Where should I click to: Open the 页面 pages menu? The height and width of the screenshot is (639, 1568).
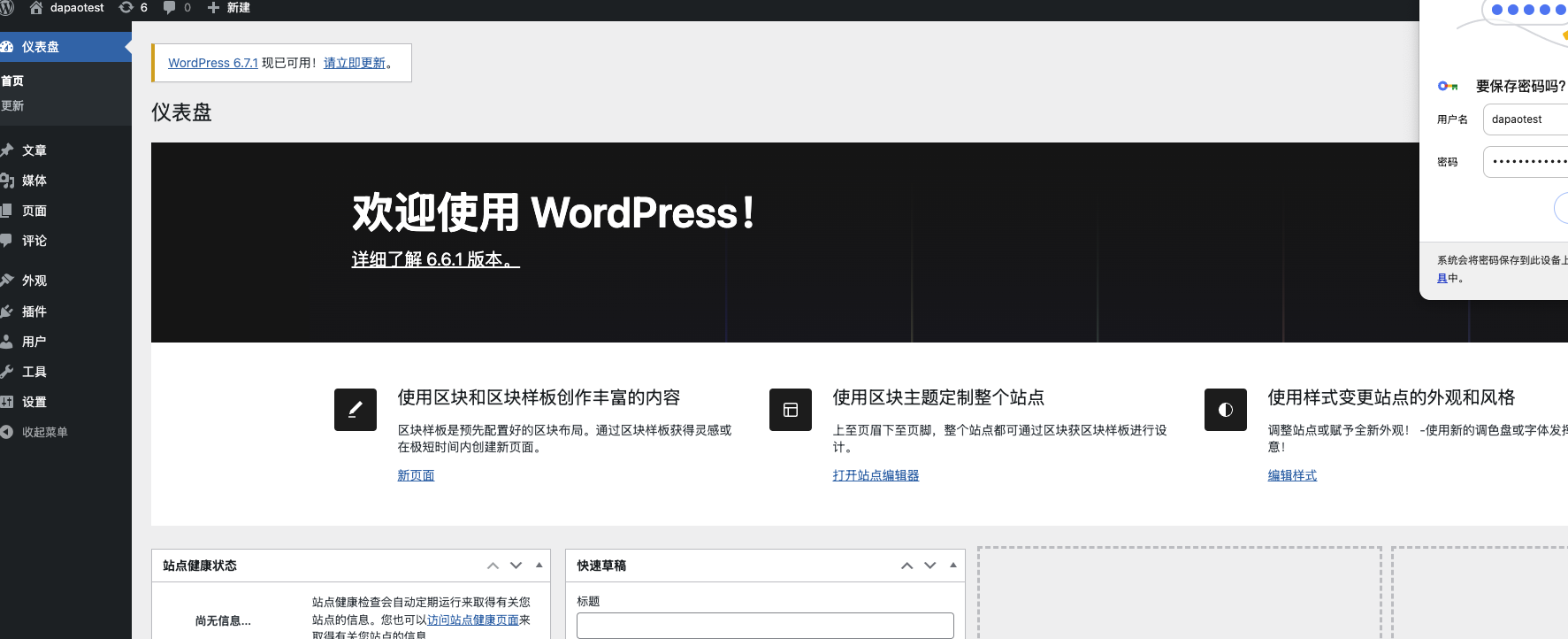pos(65,211)
